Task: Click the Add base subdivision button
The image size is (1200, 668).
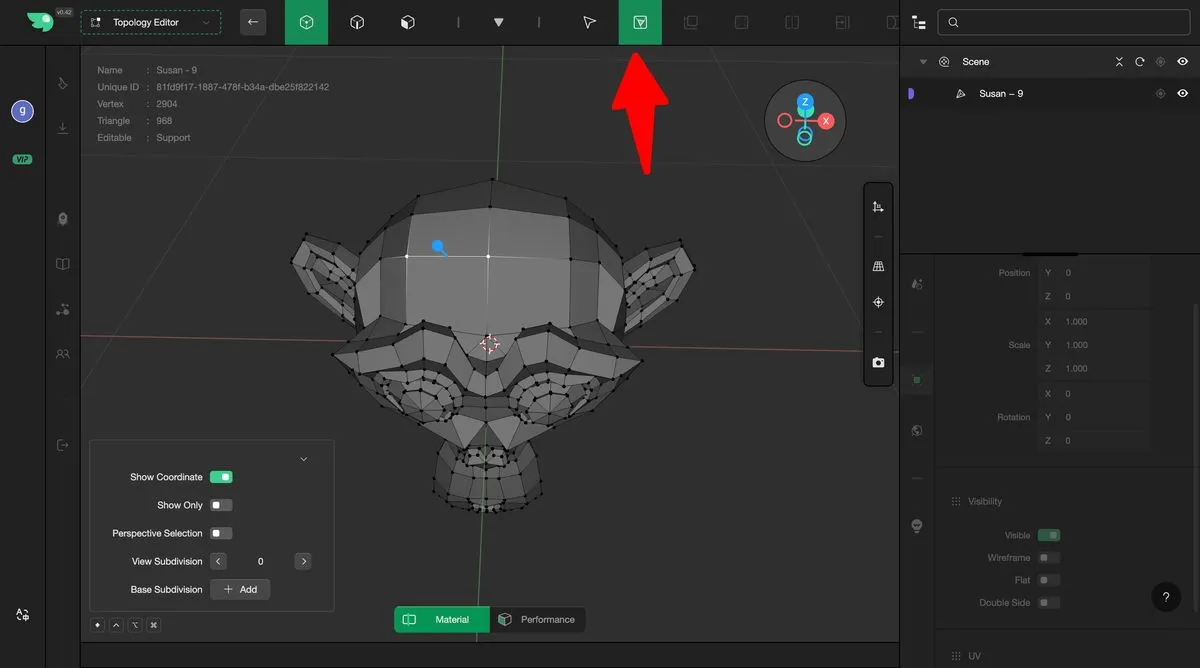Action: point(240,589)
